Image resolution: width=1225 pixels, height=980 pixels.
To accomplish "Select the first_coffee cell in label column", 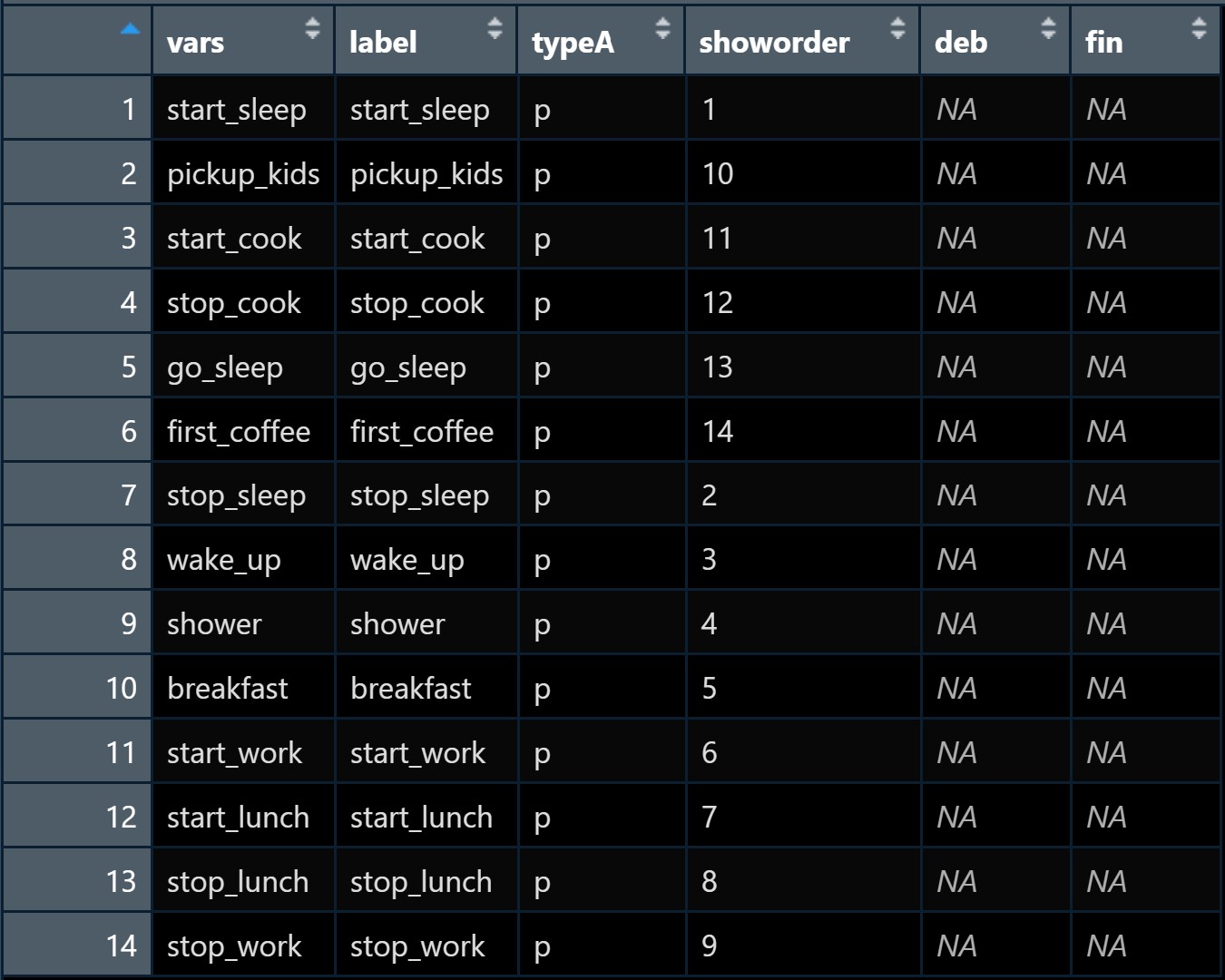I will 422,432.
